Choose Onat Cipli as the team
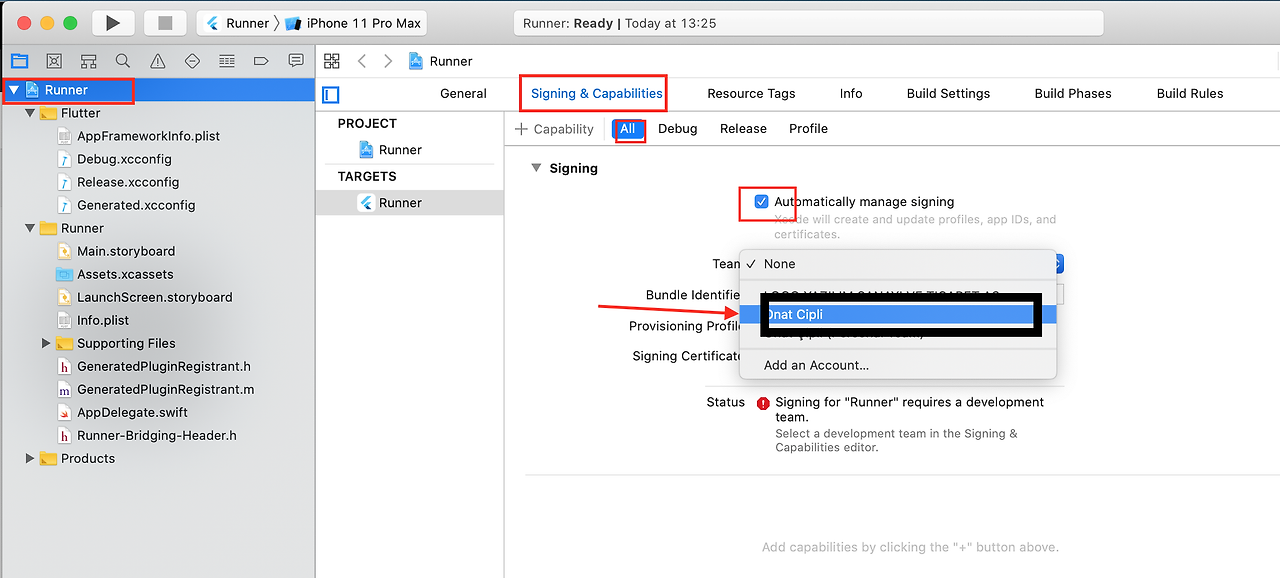Image resolution: width=1280 pixels, height=578 pixels. [897, 314]
